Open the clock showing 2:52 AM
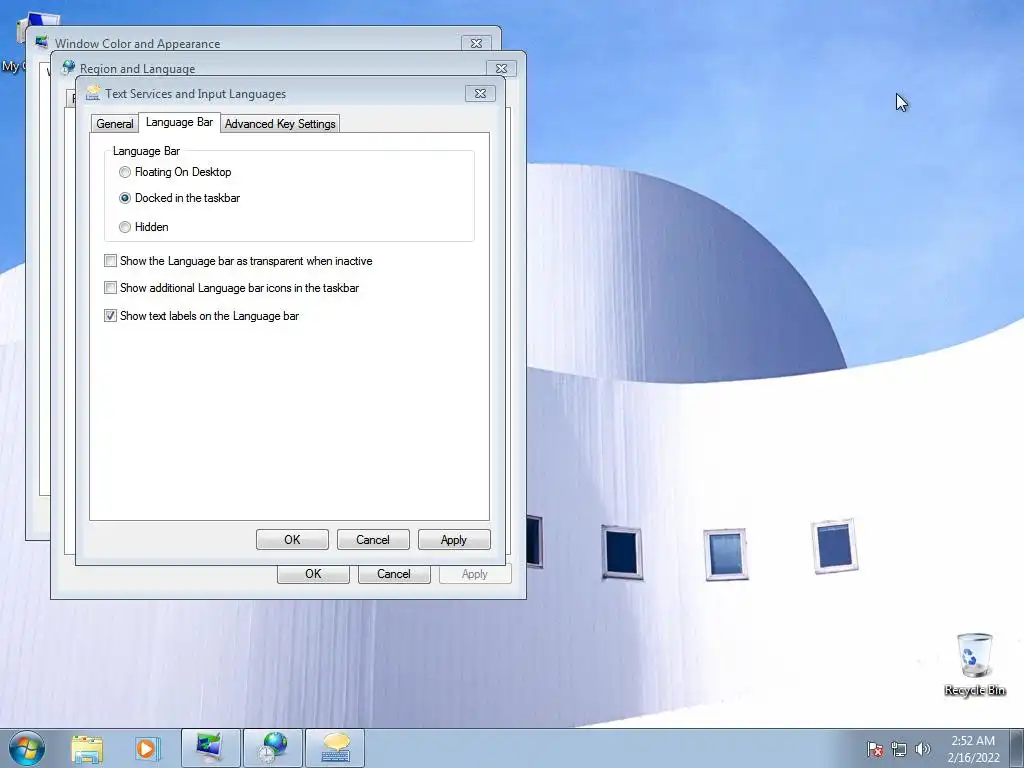The height and width of the screenshot is (768, 1024). point(973,749)
